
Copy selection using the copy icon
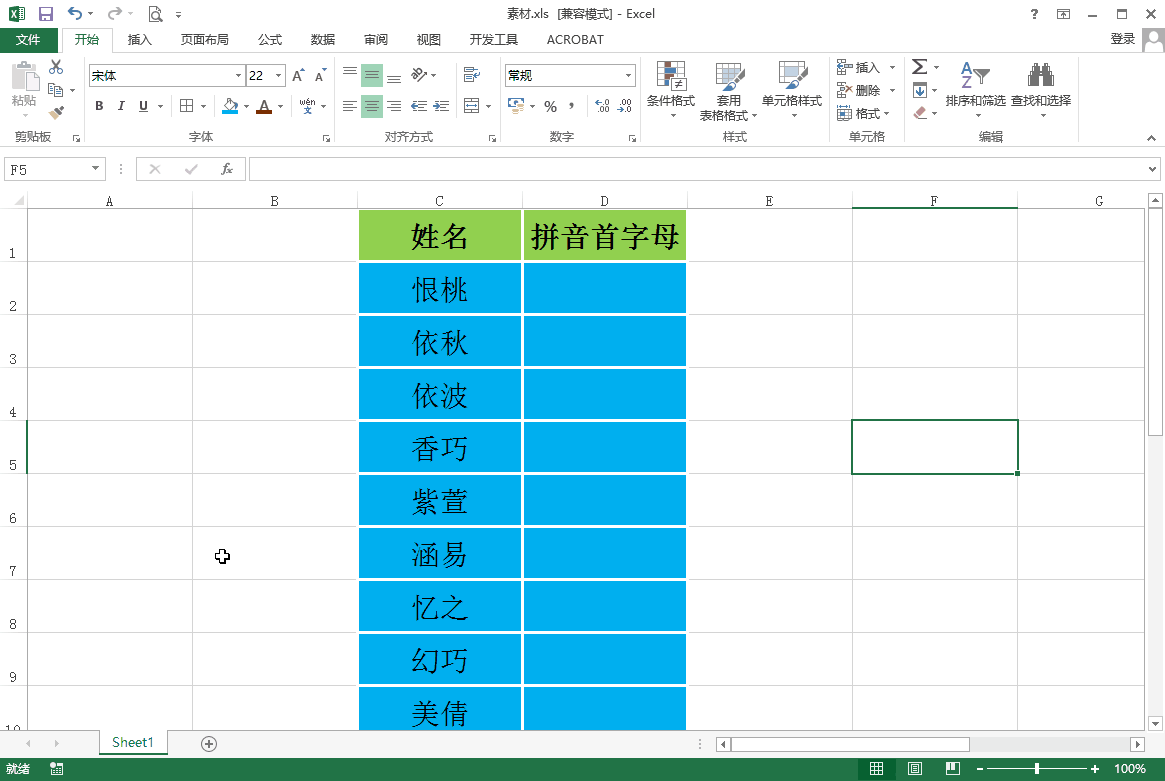pyautogui.click(x=56, y=90)
